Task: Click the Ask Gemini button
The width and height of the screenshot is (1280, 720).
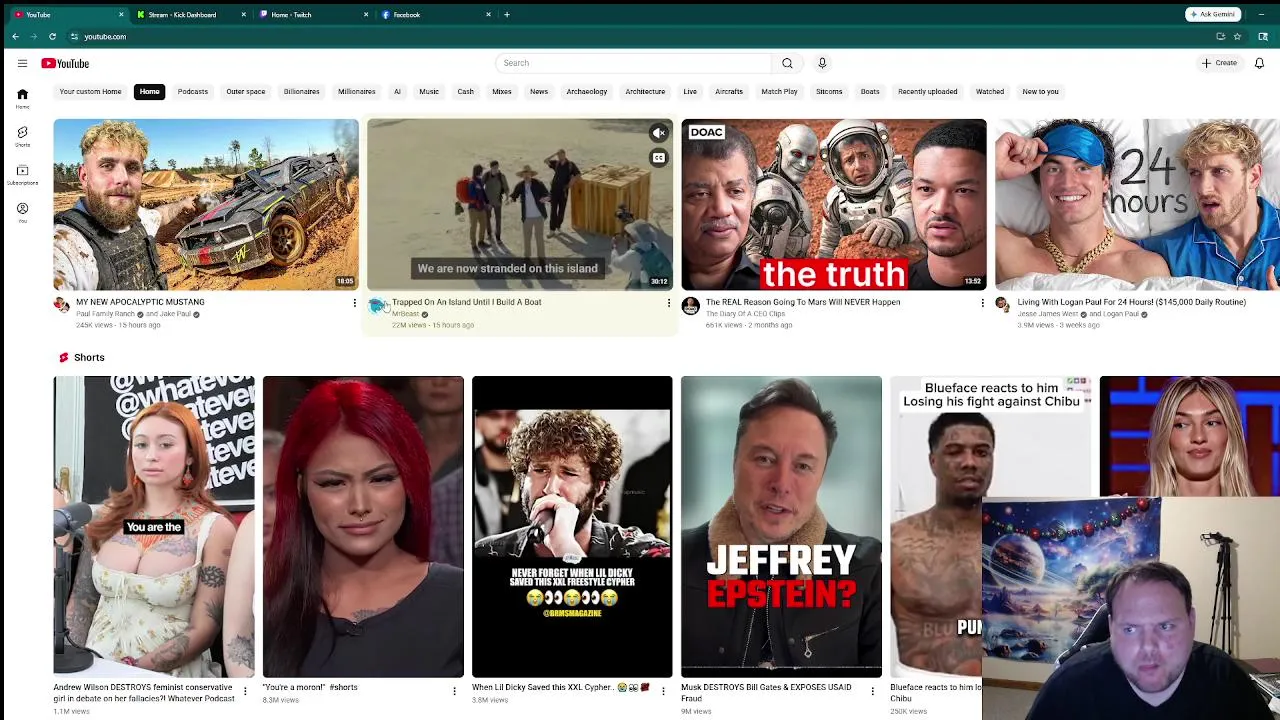Action: (x=1214, y=14)
